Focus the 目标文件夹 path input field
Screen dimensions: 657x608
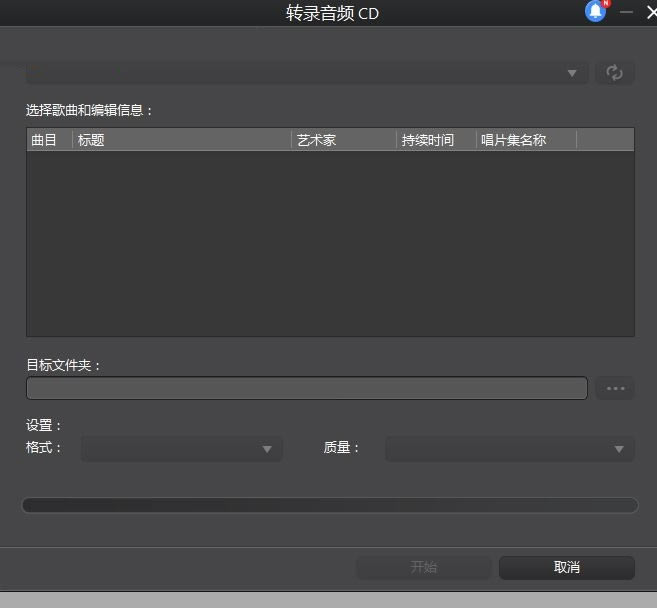(x=306, y=388)
